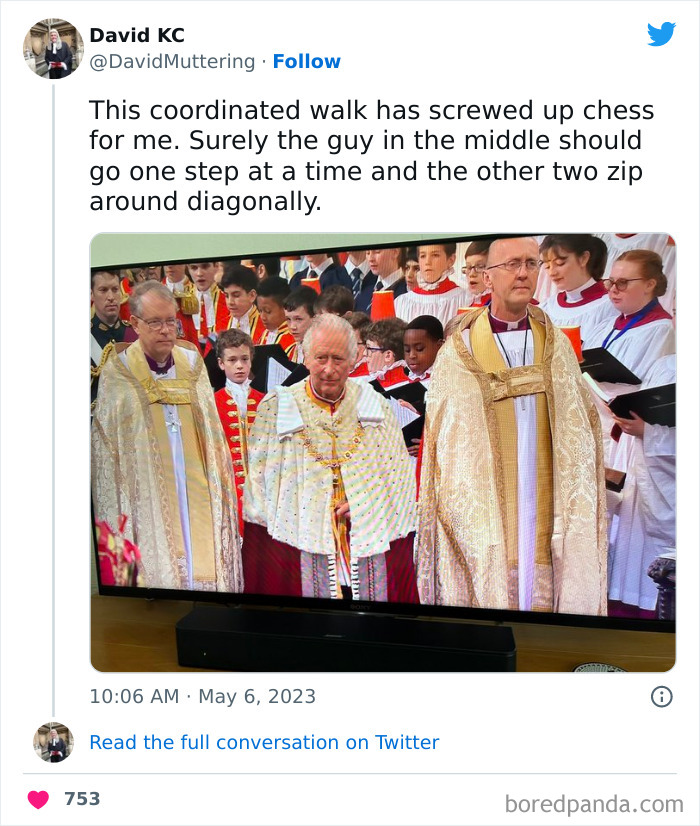The width and height of the screenshot is (700, 826).
Task: Open David KC's profile avatar at top
Action: (x=53, y=48)
